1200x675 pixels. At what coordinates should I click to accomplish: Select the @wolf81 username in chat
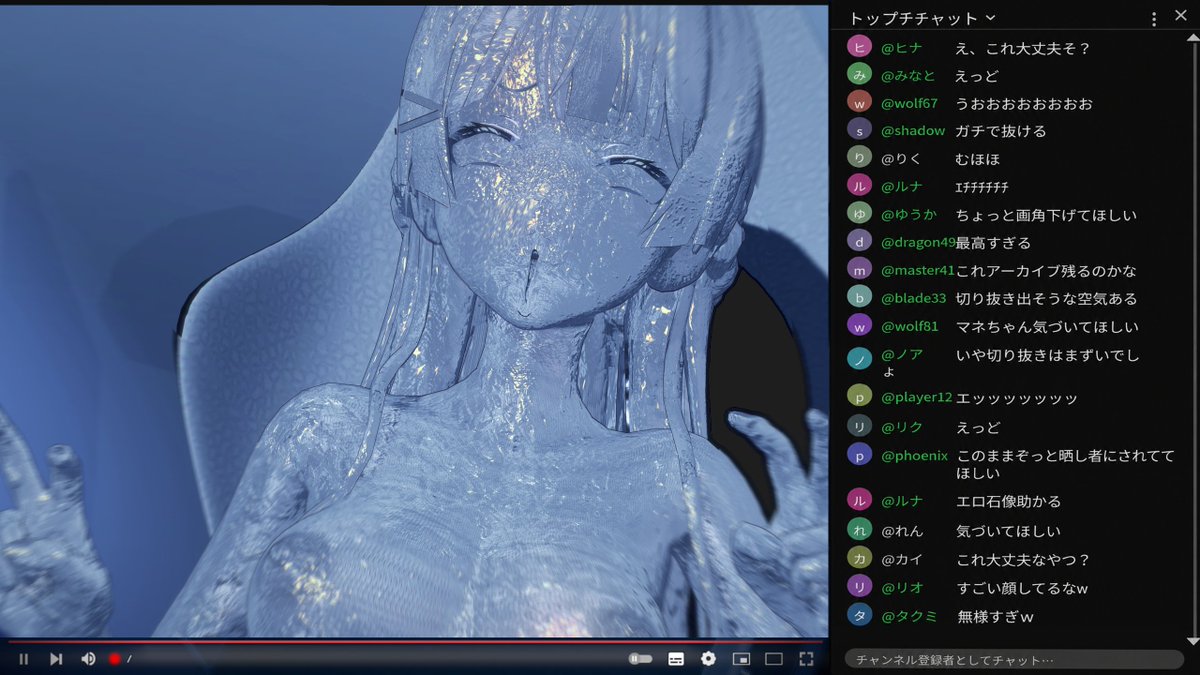(910, 326)
